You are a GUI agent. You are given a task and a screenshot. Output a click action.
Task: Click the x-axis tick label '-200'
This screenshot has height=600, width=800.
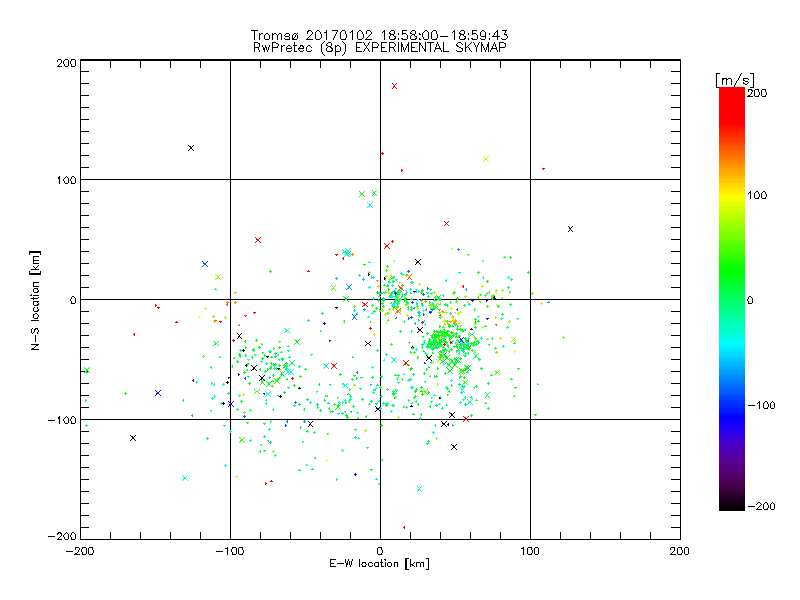pos(80,551)
